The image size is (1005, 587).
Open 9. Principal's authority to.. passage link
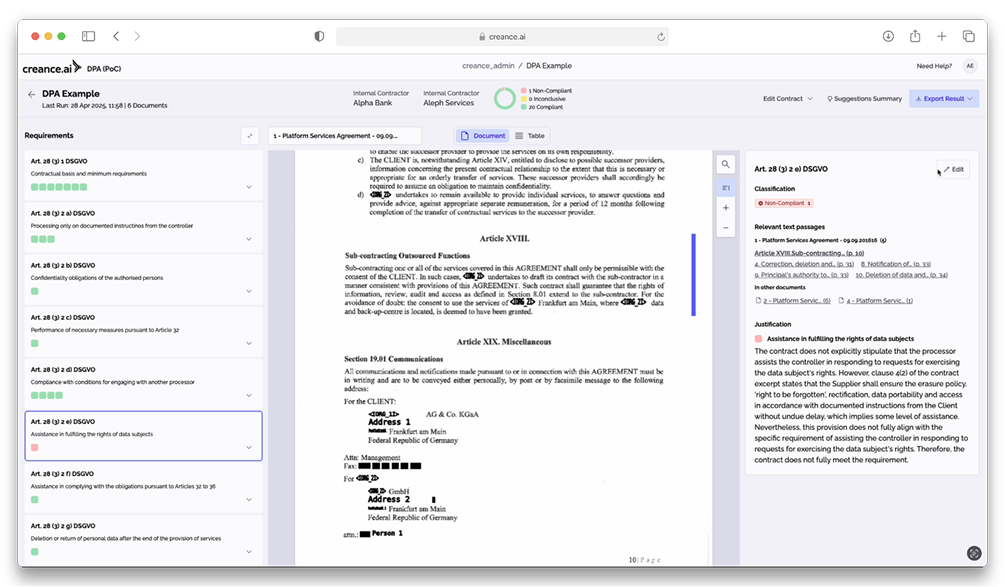coord(801,275)
